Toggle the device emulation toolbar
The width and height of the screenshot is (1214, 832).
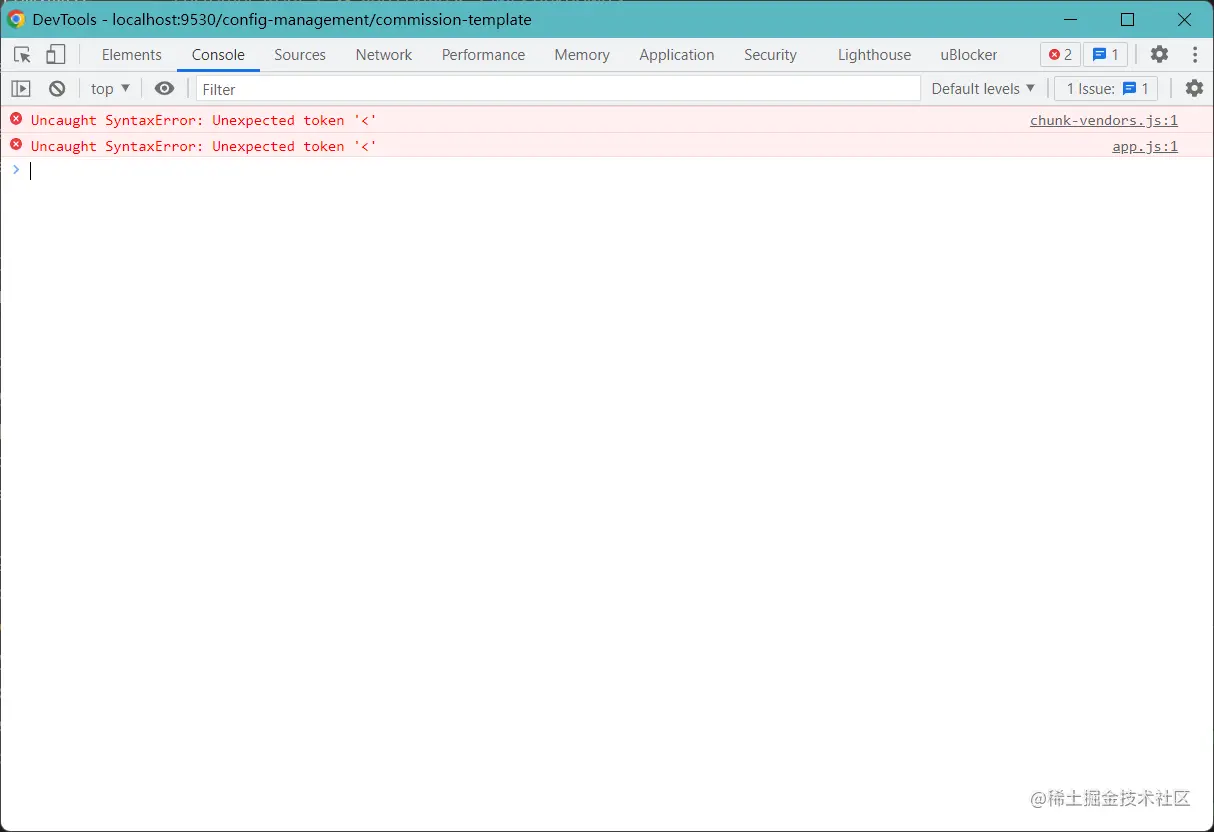pyautogui.click(x=55, y=54)
